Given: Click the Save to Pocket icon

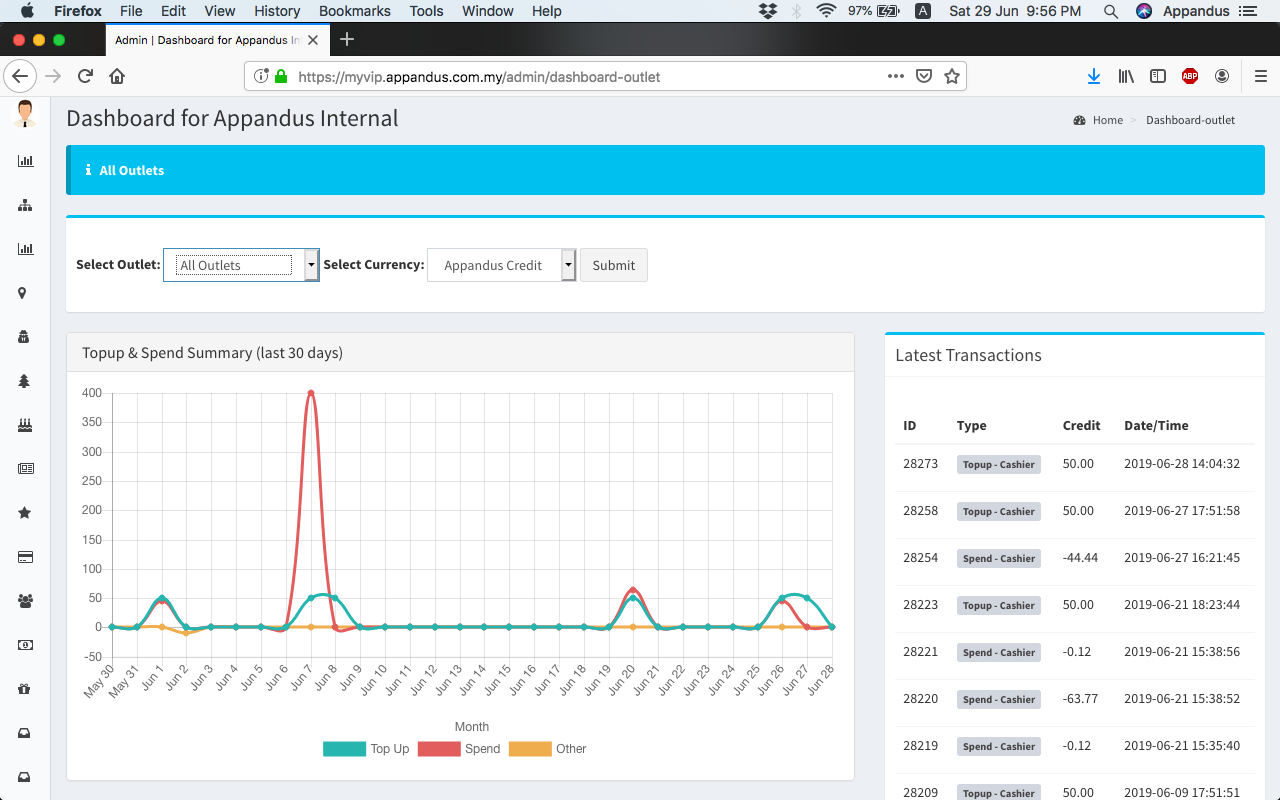Looking at the screenshot, I should tap(925, 76).
